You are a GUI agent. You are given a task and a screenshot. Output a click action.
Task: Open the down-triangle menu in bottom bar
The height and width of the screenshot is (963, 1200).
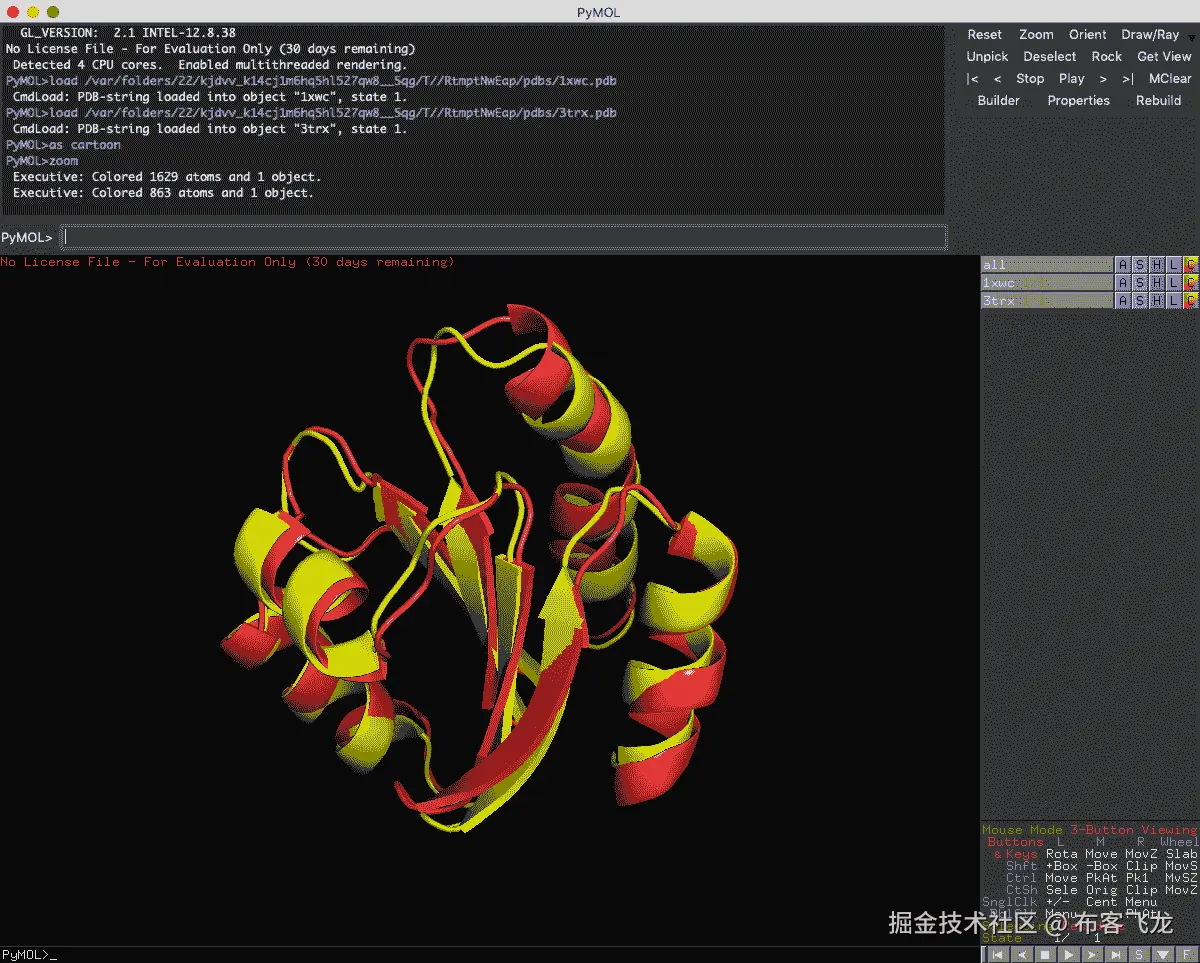tap(1165, 955)
